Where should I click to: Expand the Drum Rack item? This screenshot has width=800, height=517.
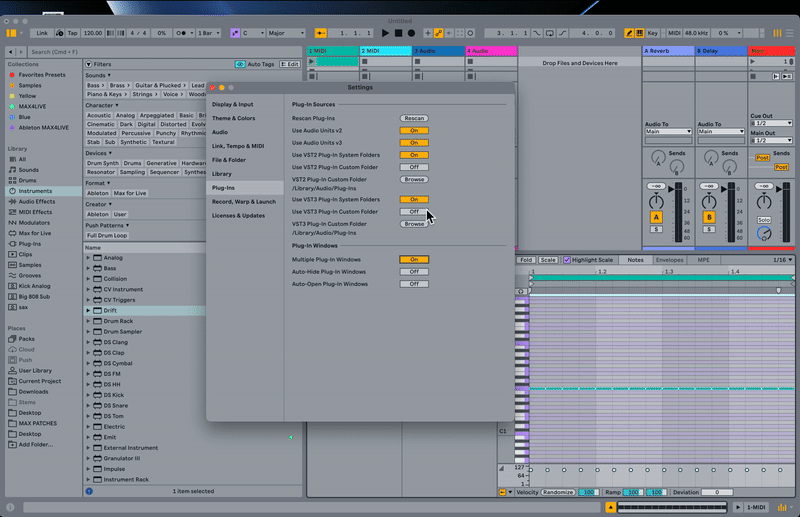pyautogui.click(x=88, y=321)
